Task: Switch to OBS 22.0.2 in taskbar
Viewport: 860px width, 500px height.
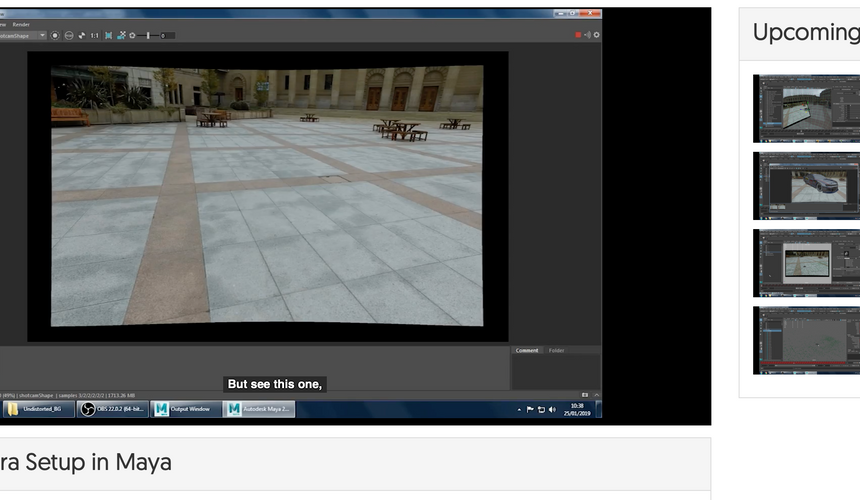Action: pos(112,409)
